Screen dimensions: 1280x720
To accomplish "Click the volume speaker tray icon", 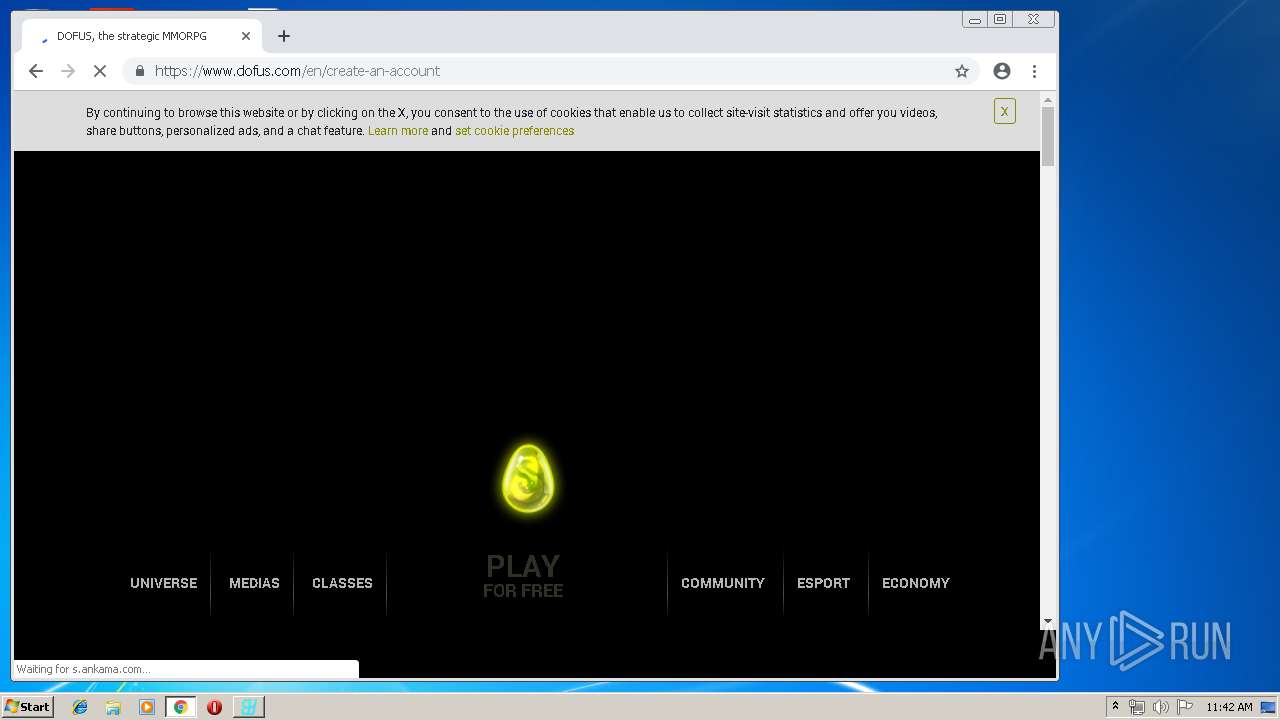I will click(x=1161, y=707).
